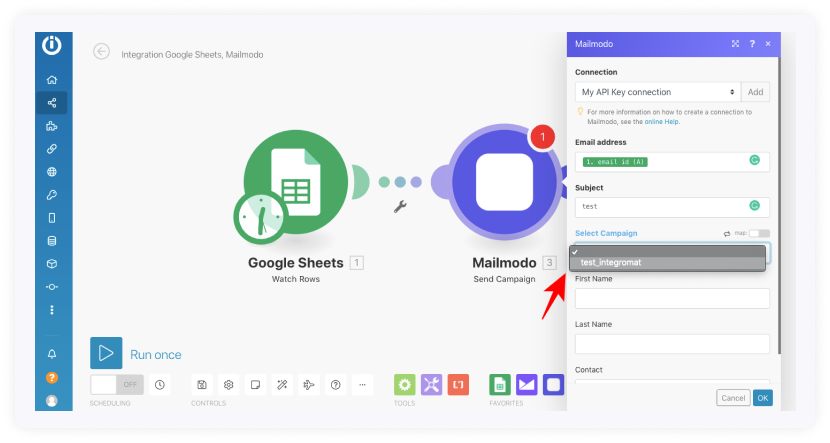Open the three-dots more menu in sidebar
The height and width of the screenshot is (443, 830).
(51, 310)
